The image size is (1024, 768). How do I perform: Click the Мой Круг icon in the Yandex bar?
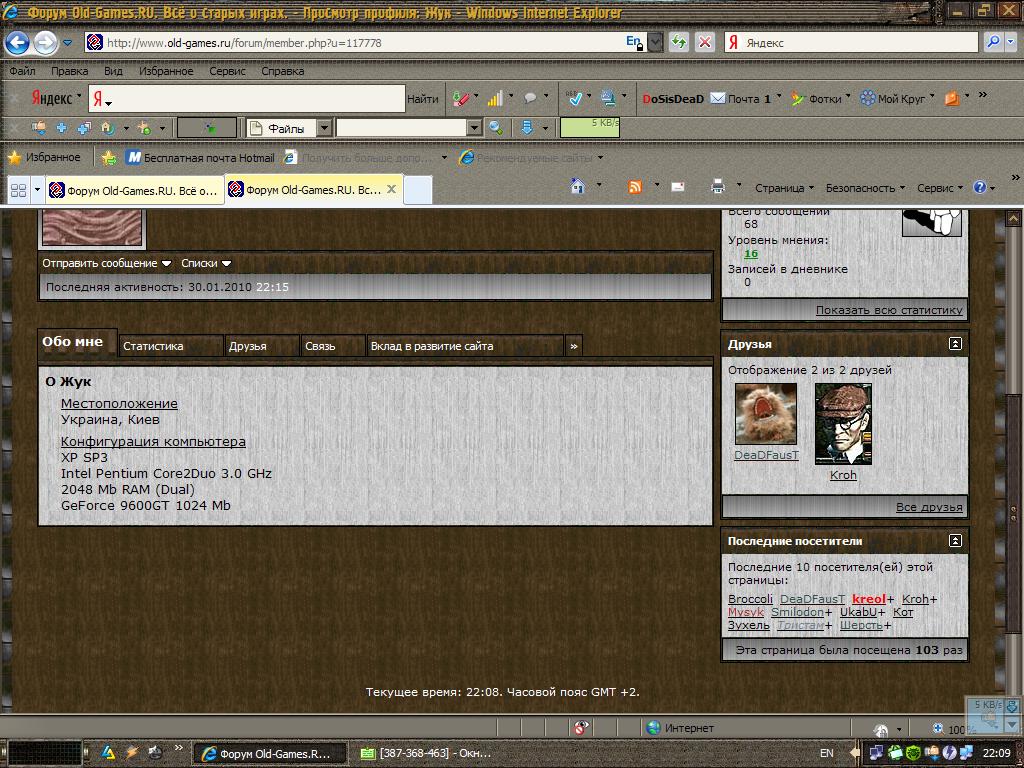867,99
